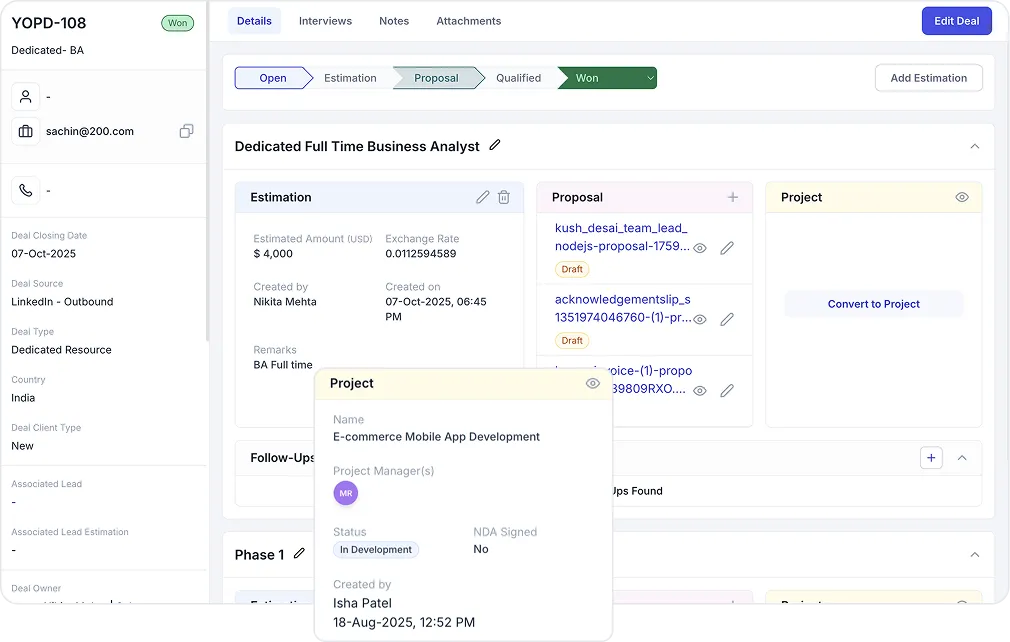This screenshot has height=642, width=1010.
Task: Edit the kush_desai_team_lead proposal
Action: click(x=727, y=248)
